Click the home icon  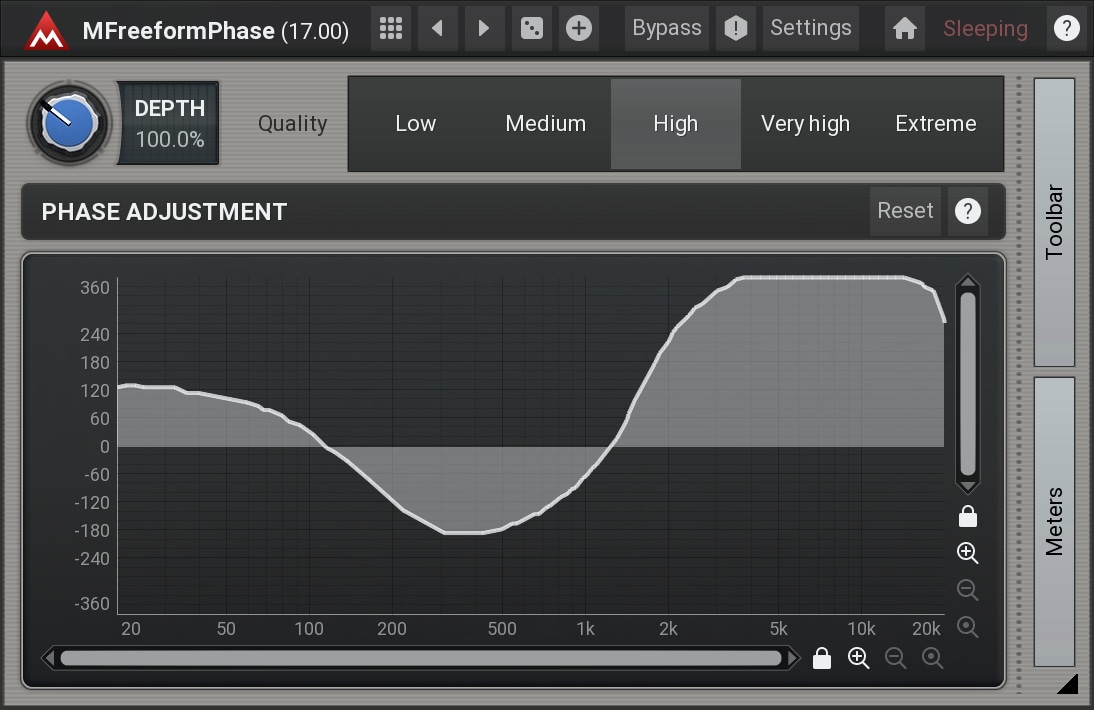[905, 29]
